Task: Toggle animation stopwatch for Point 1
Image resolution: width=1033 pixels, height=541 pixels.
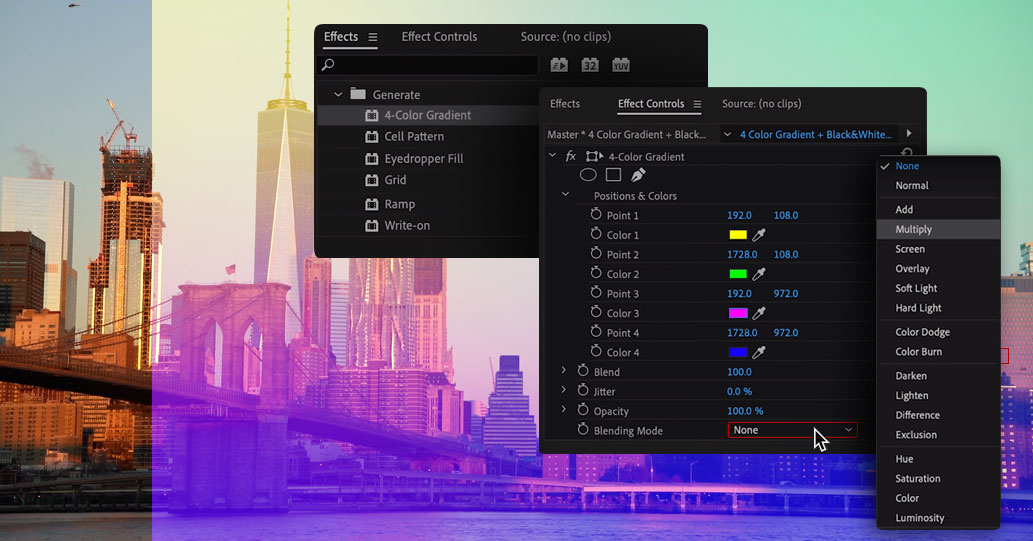Action: coord(596,215)
